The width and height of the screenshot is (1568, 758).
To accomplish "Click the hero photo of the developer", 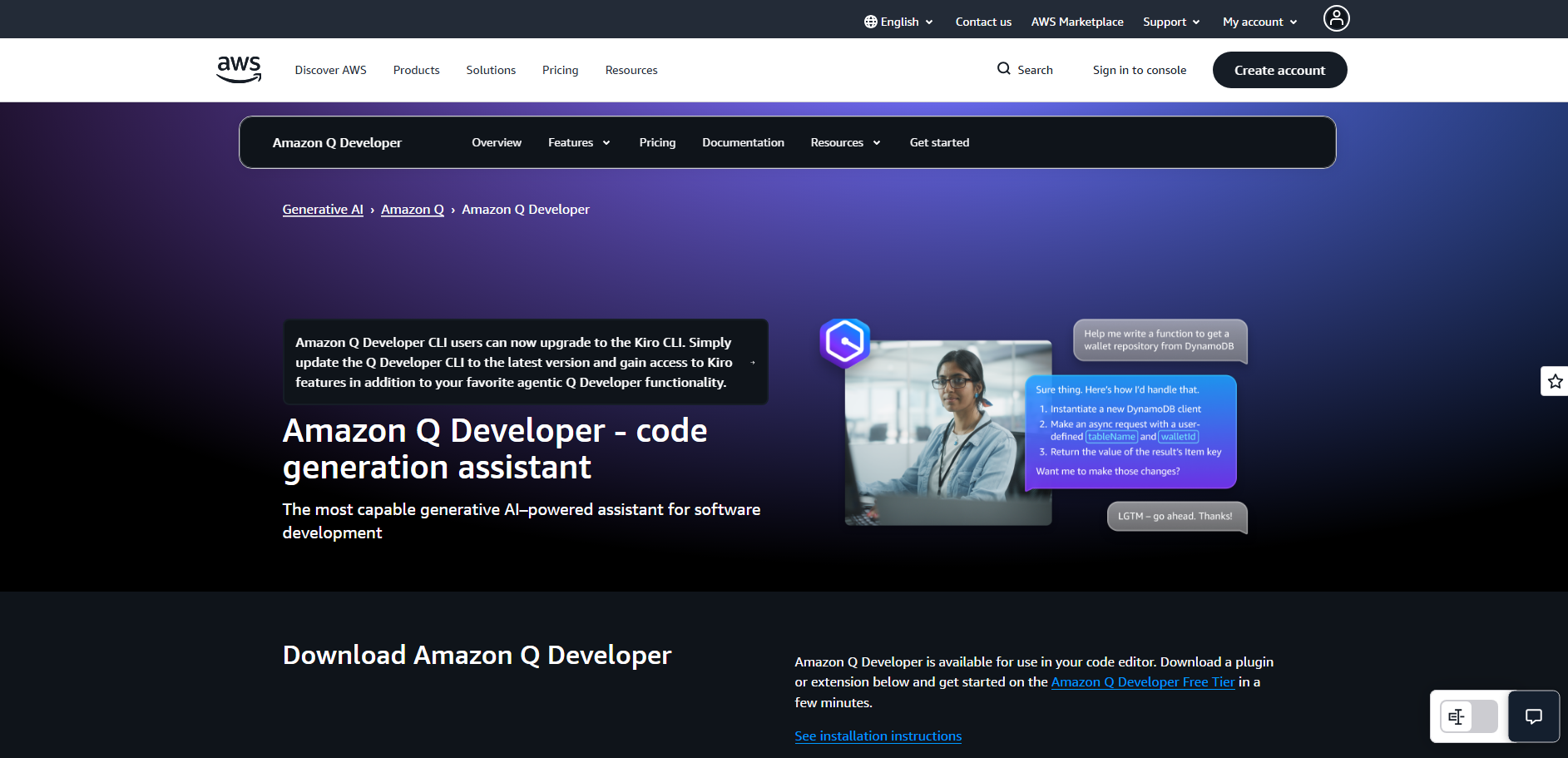I will point(948,433).
